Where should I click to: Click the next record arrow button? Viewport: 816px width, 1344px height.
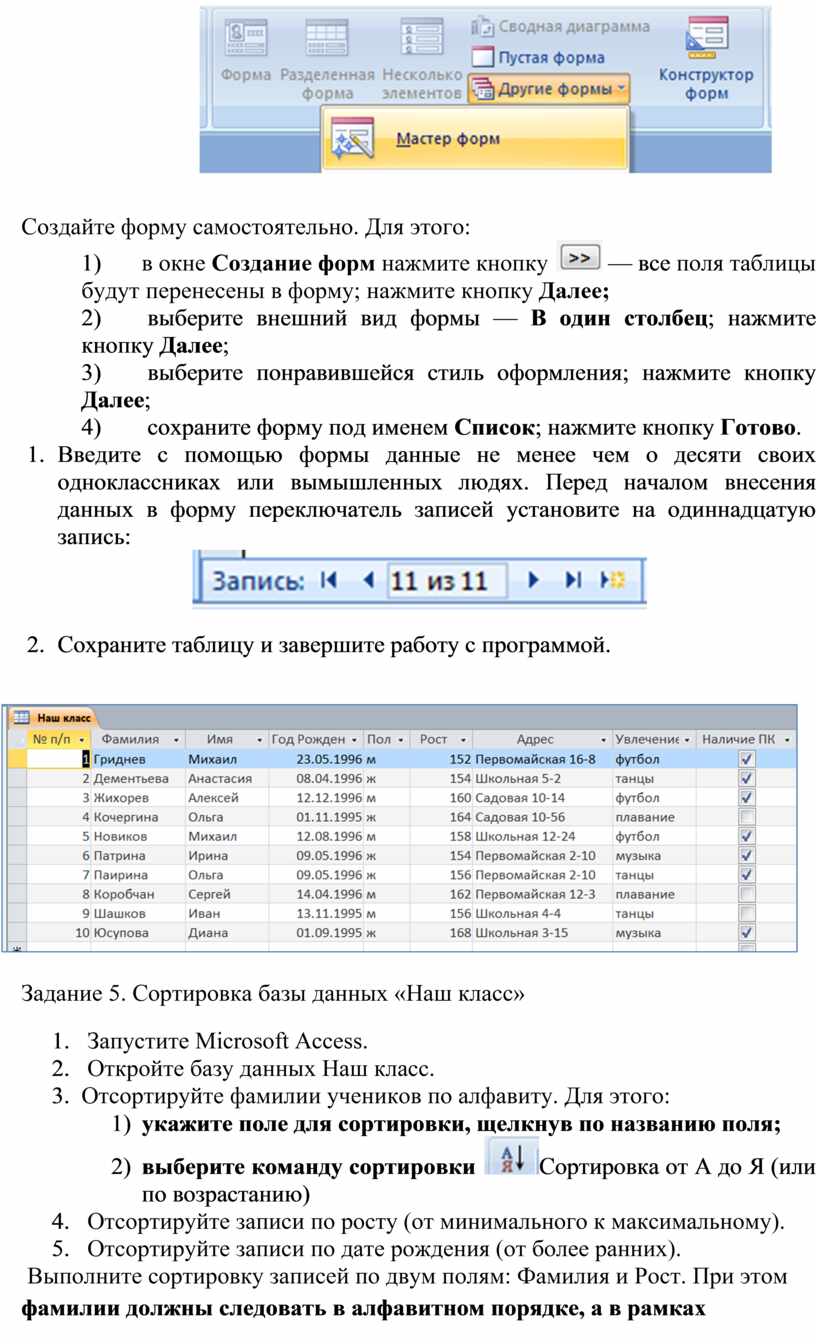(533, 580)
